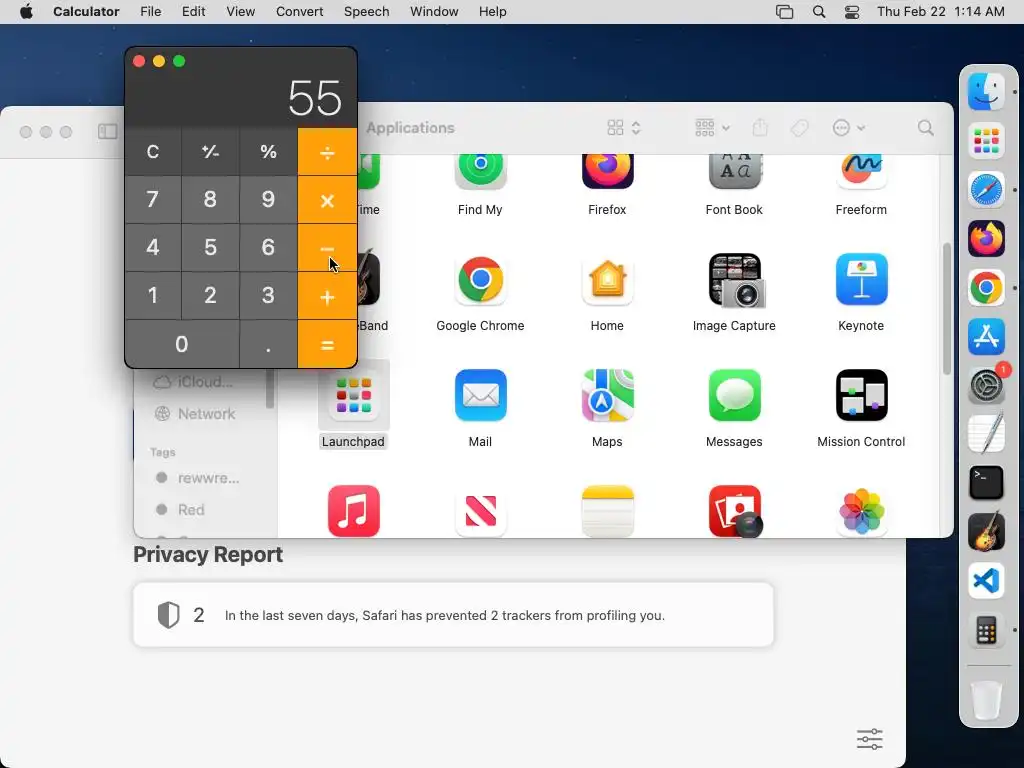The width and height of the screenshot is (1024, 768).
Task: Click the Safari Privacy Report tracker card
Action: (453, 615)
